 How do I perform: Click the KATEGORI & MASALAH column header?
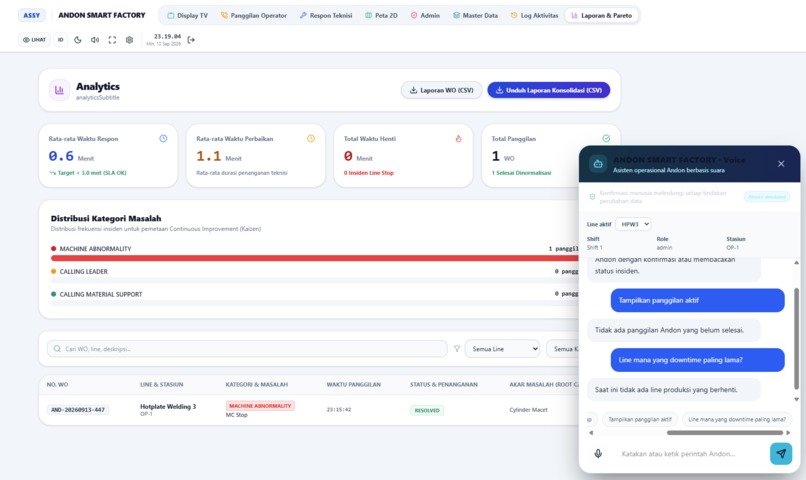coord(257,384)
